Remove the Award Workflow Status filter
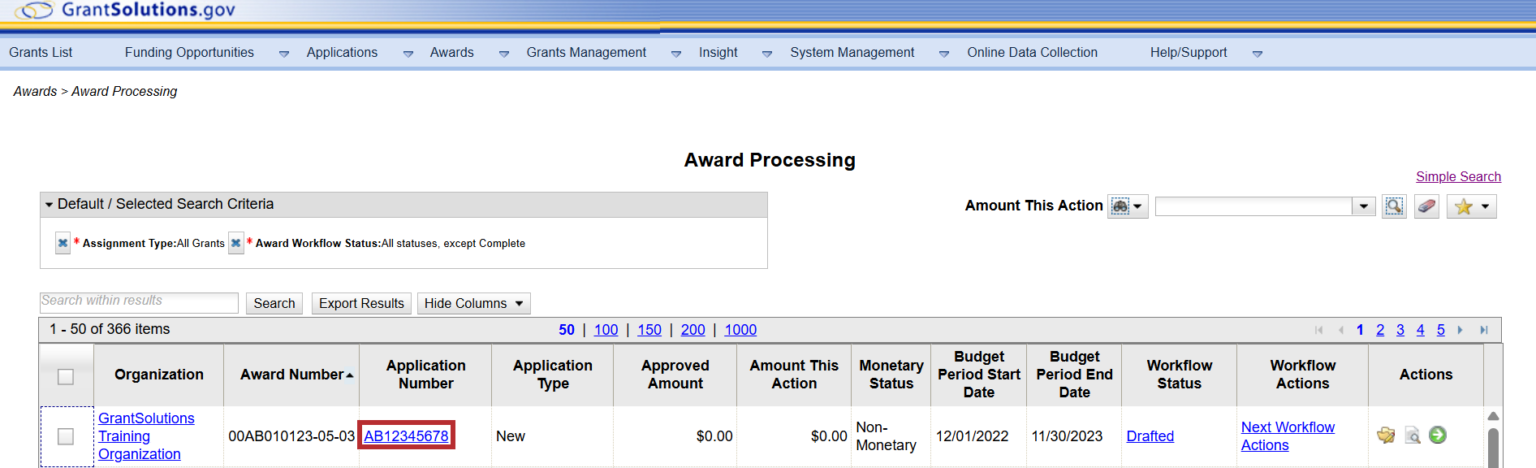This screenshot has width=1536, height=468. click(x=236, y=243)
